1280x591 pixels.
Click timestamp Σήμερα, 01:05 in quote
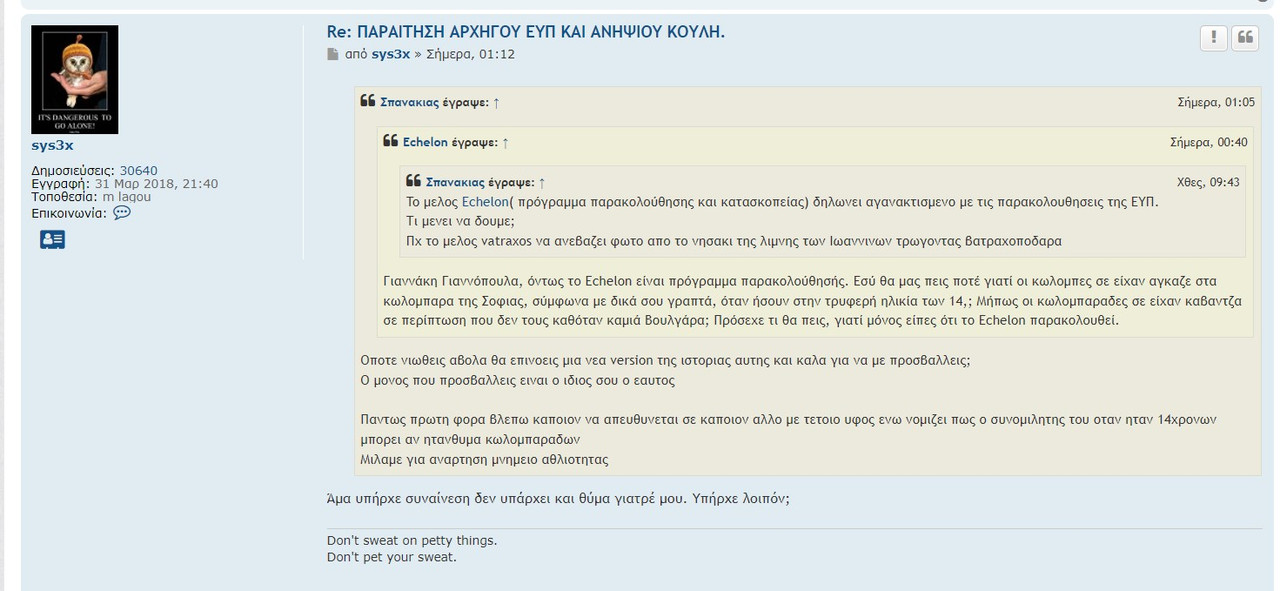click(x=1216, y=102)
